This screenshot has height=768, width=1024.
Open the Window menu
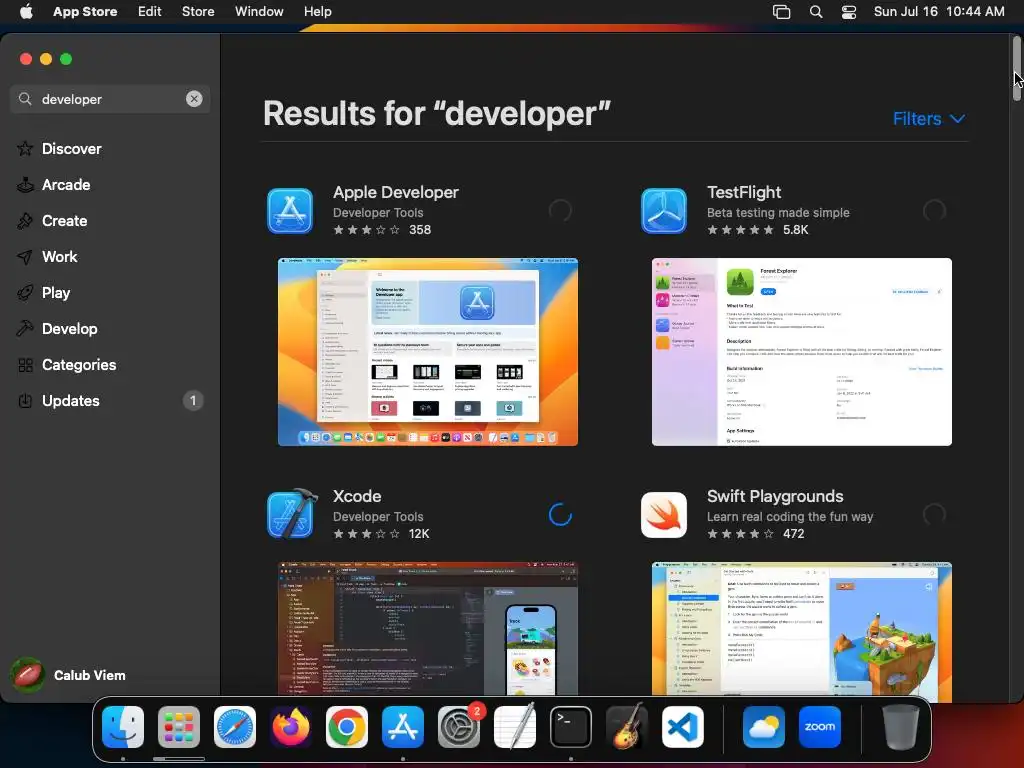coord(259,11)
